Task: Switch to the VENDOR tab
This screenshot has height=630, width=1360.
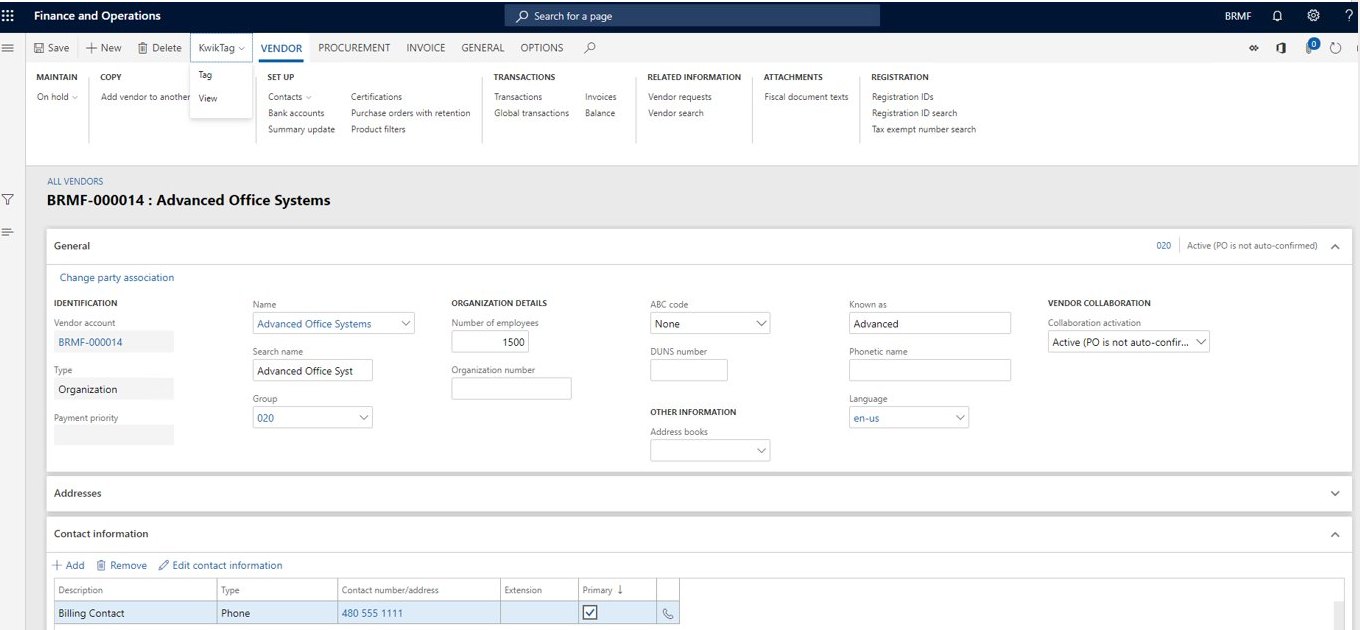Action: (x=281, y=48)
